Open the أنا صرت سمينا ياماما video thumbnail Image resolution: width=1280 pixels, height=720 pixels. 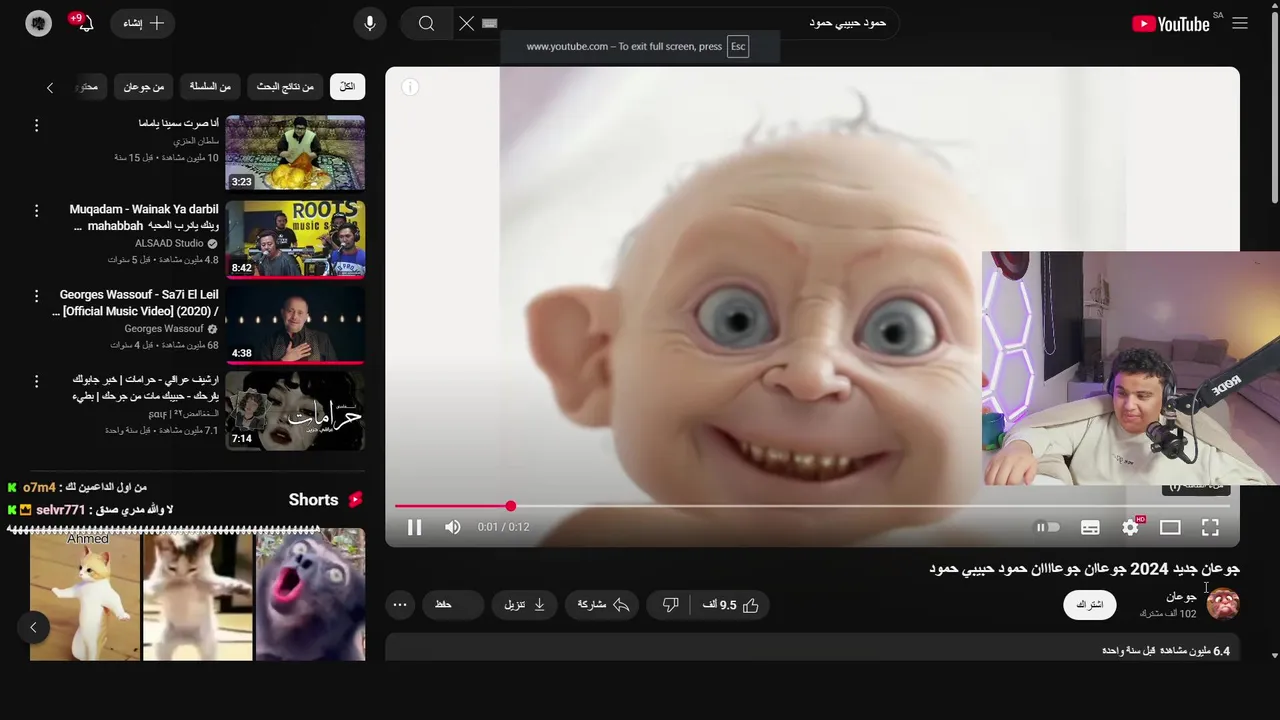tap(295, 153)
